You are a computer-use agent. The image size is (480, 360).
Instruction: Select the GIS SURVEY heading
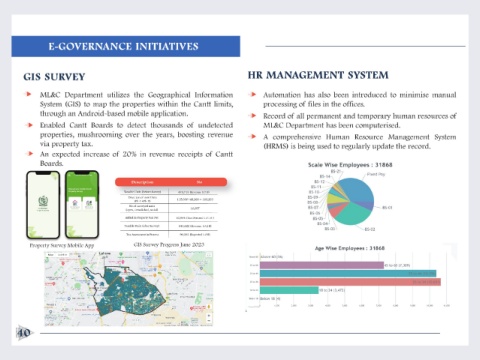(54, 77)
